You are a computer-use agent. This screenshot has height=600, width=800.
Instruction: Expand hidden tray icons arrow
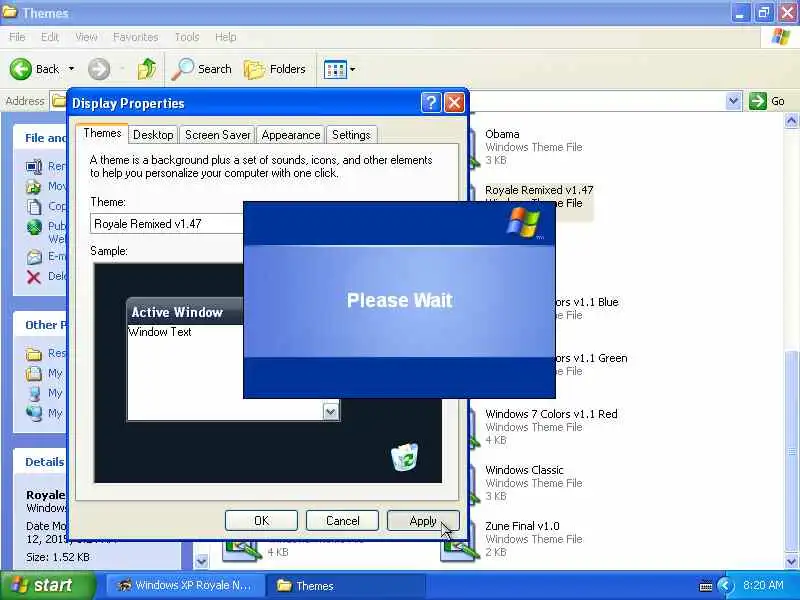pos(724,586)
